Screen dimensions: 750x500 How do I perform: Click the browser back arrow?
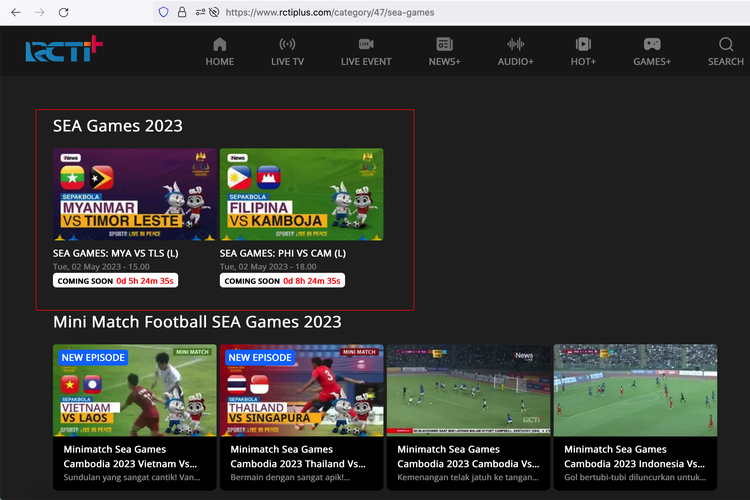(16, 12)
